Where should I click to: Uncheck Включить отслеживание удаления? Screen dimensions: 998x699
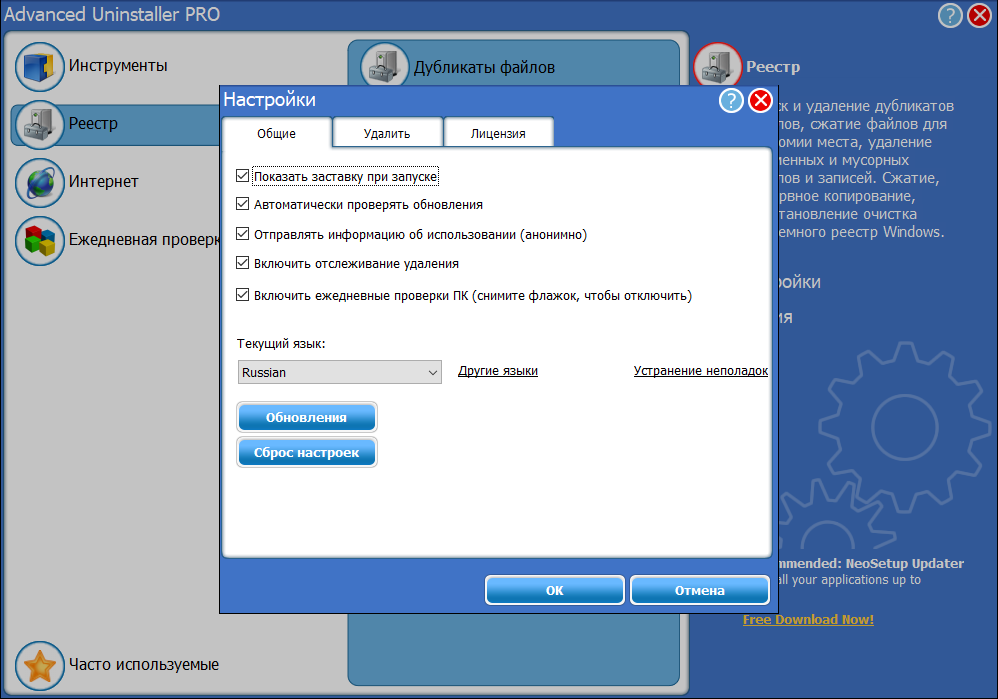point(242,264)
